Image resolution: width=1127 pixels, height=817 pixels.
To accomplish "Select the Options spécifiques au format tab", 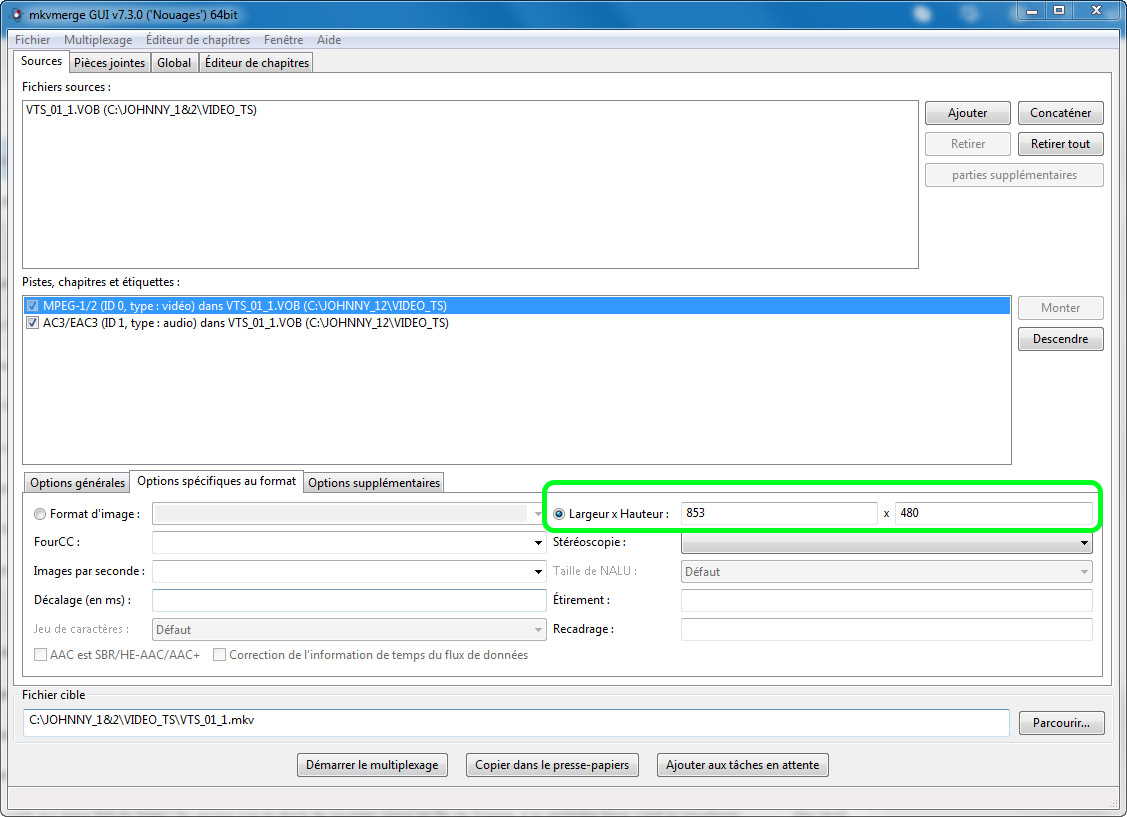I will (x=216, y=481).
